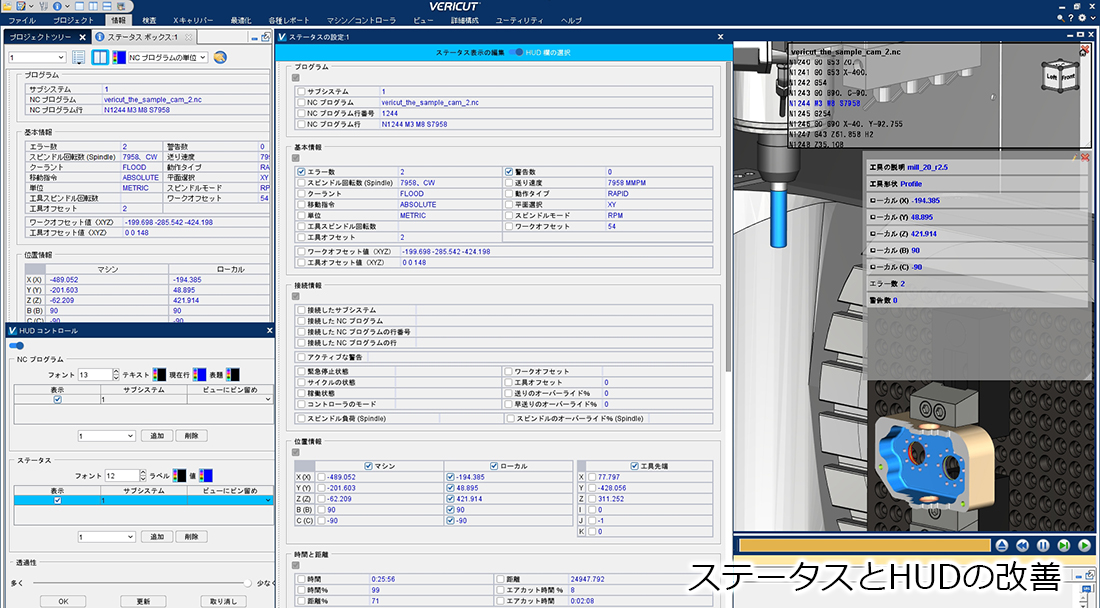Click the Home view icon in the 3D view
This screenshot has height=608, width=1100.
click(1082, 52)
